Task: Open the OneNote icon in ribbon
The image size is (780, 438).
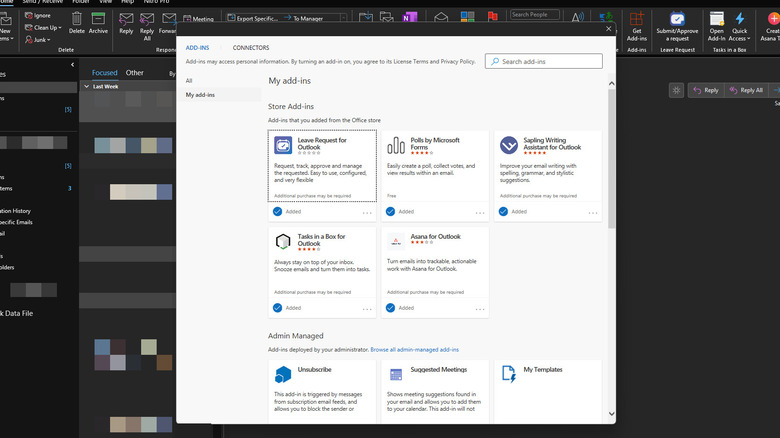Action: tap(409, 17)
